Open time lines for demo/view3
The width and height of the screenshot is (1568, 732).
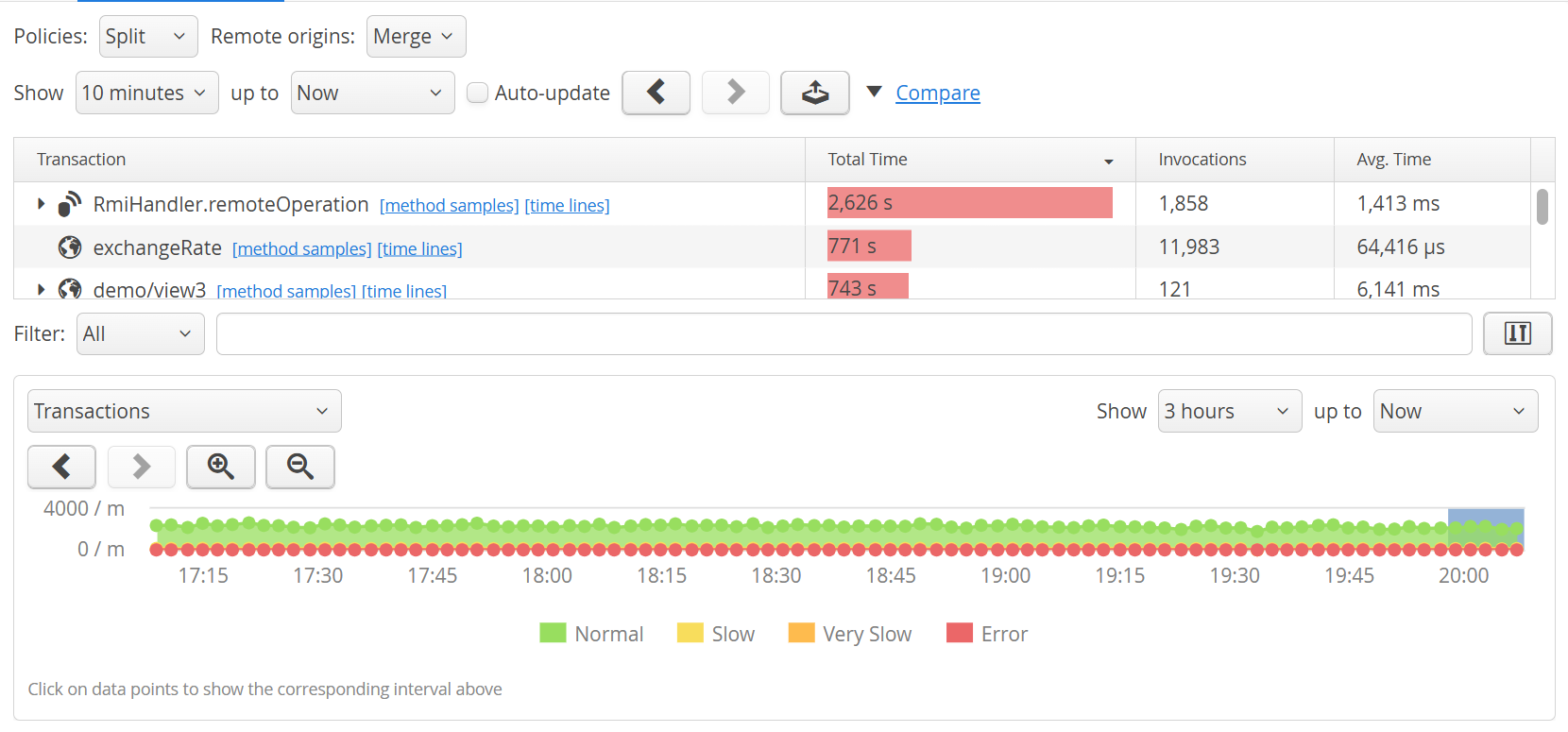tap(404, 291)
